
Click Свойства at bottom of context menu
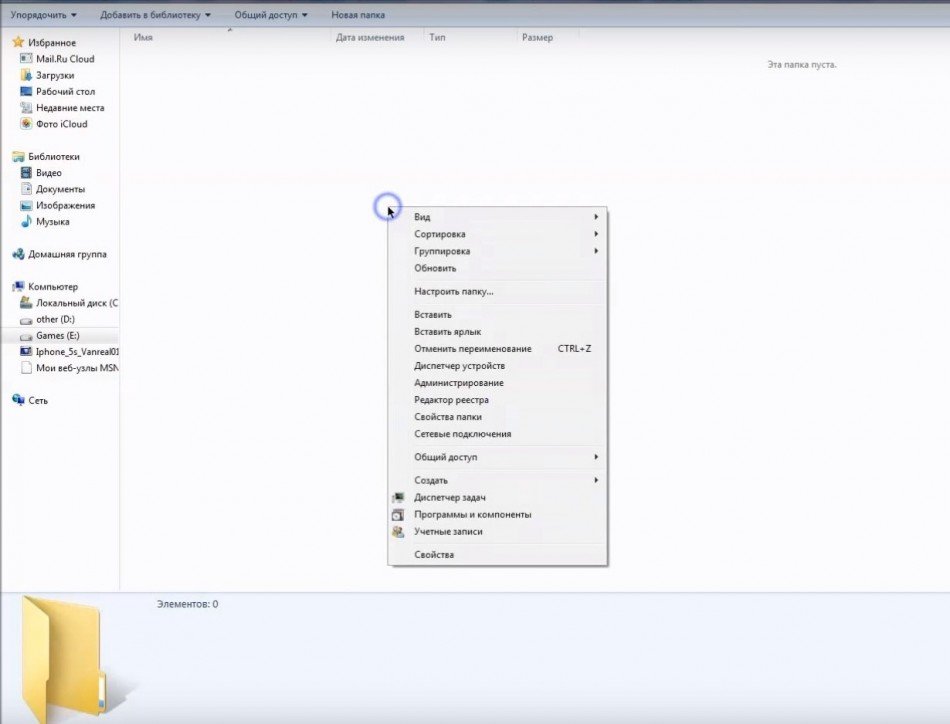point(434,554)
